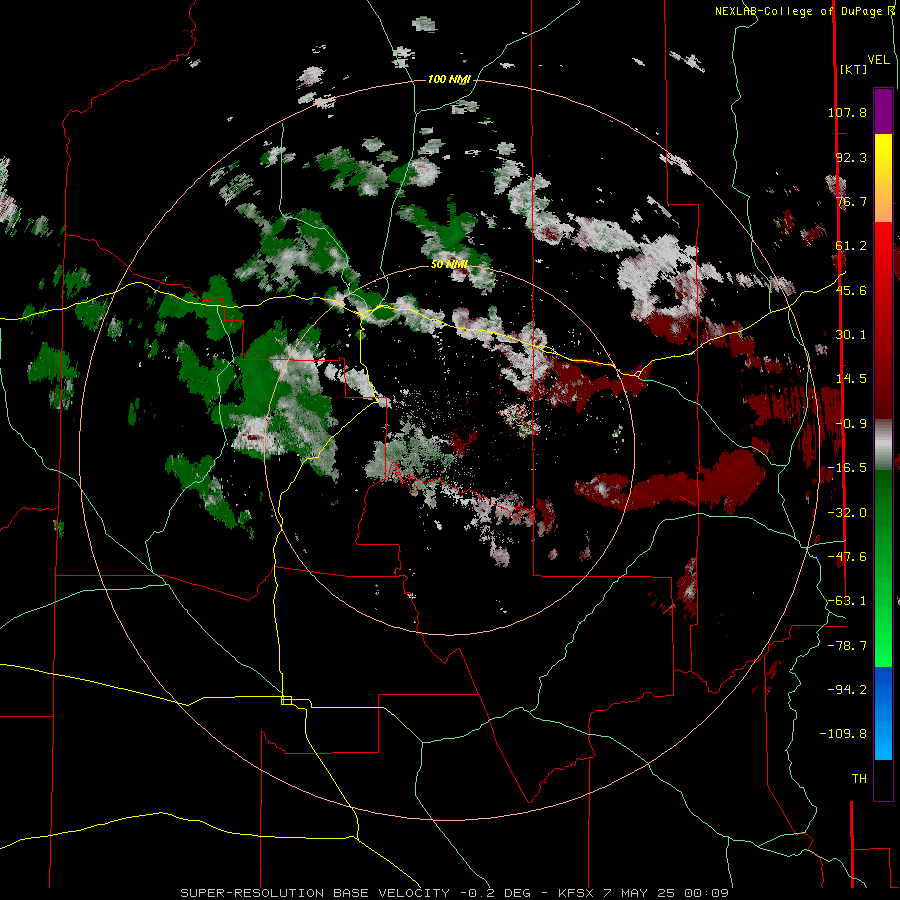Click the -63.1 velocity scale value
Image resolution: width=900 pixels, height=900 pixels.
(x=847, y=601)
